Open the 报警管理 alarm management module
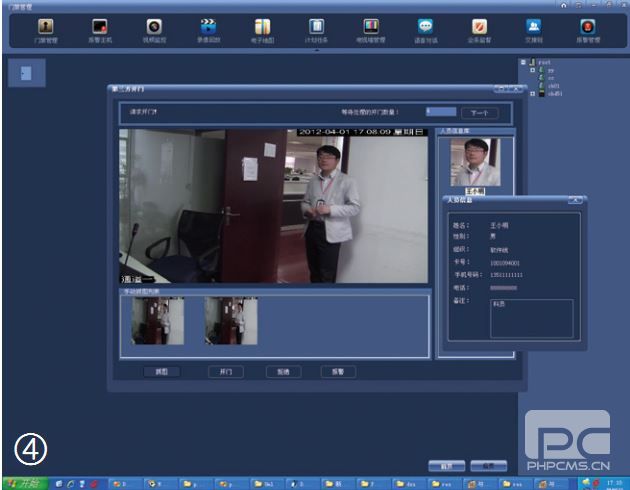 tap(588, 29)
